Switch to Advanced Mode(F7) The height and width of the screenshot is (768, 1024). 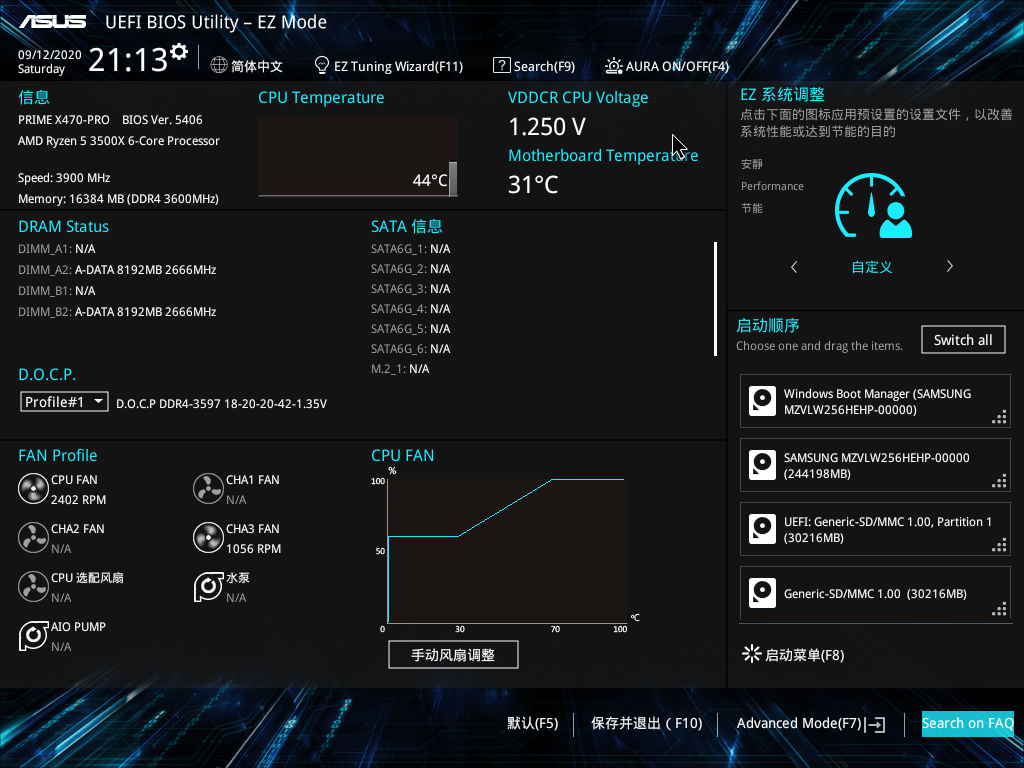tap(811, 724)
